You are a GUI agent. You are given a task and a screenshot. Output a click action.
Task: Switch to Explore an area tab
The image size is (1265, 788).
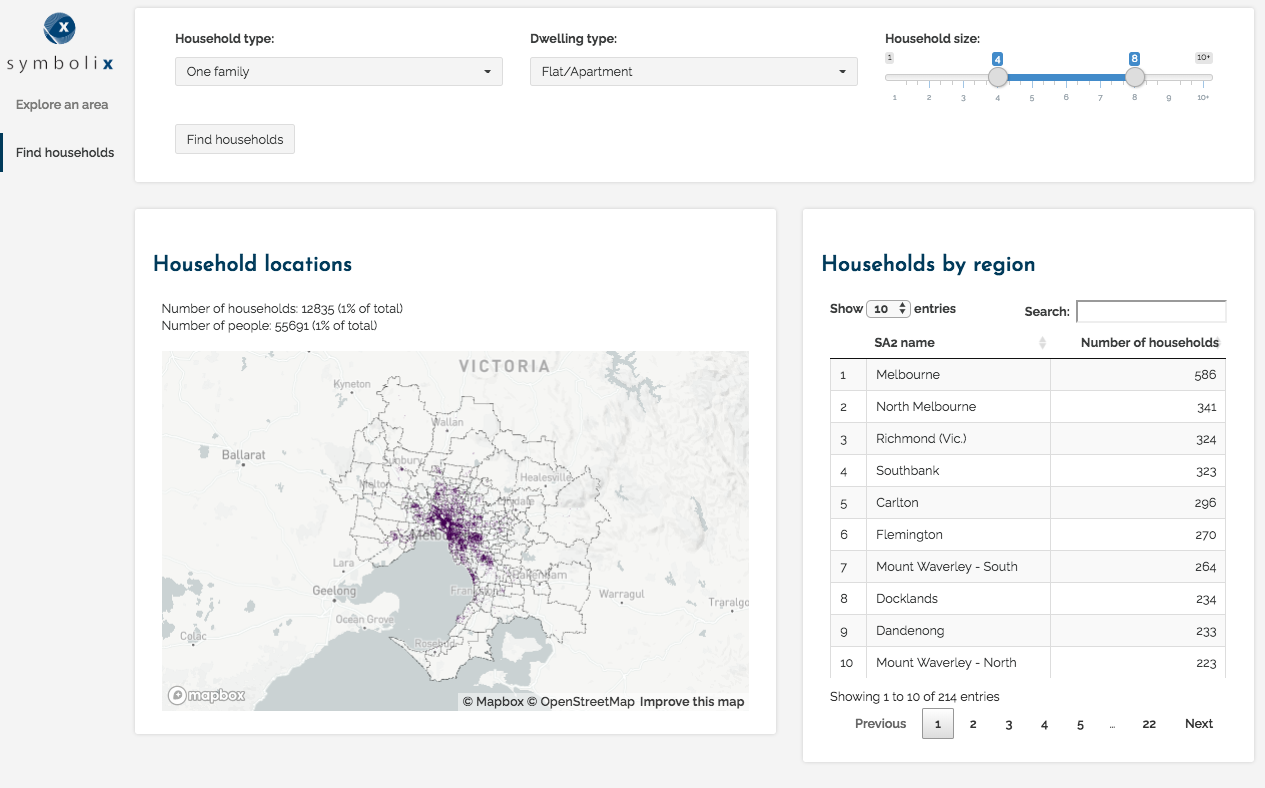pyautogui.click(x=62, y=105)
